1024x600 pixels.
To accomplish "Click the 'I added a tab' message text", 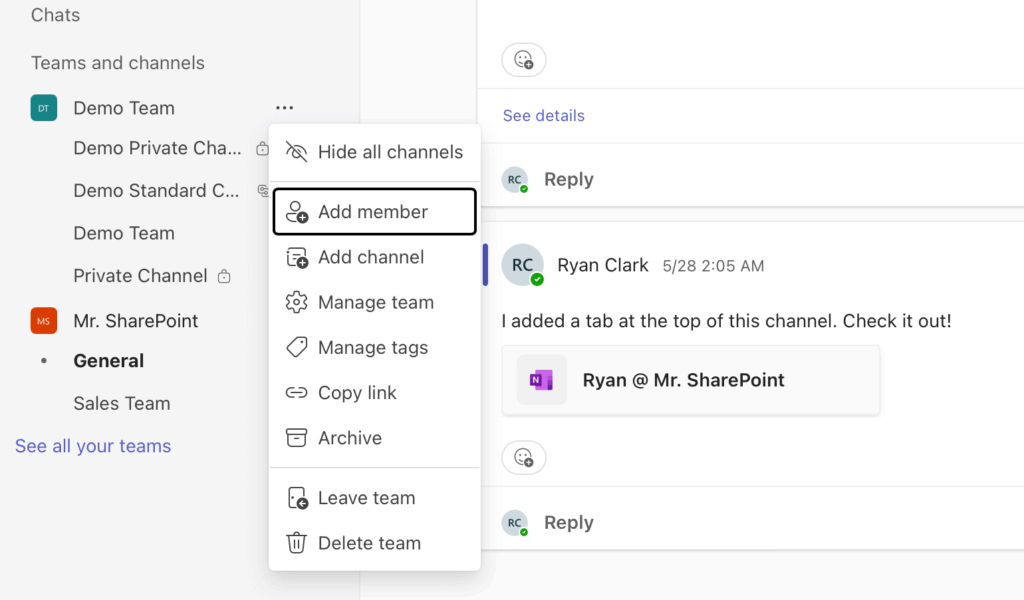I will tap(726, 321).
